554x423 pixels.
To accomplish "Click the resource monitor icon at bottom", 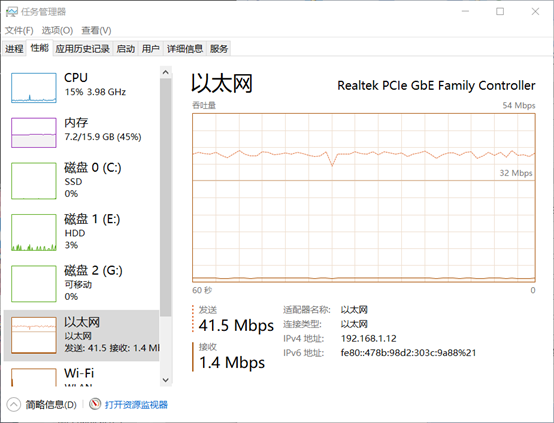I will [95, 404].
